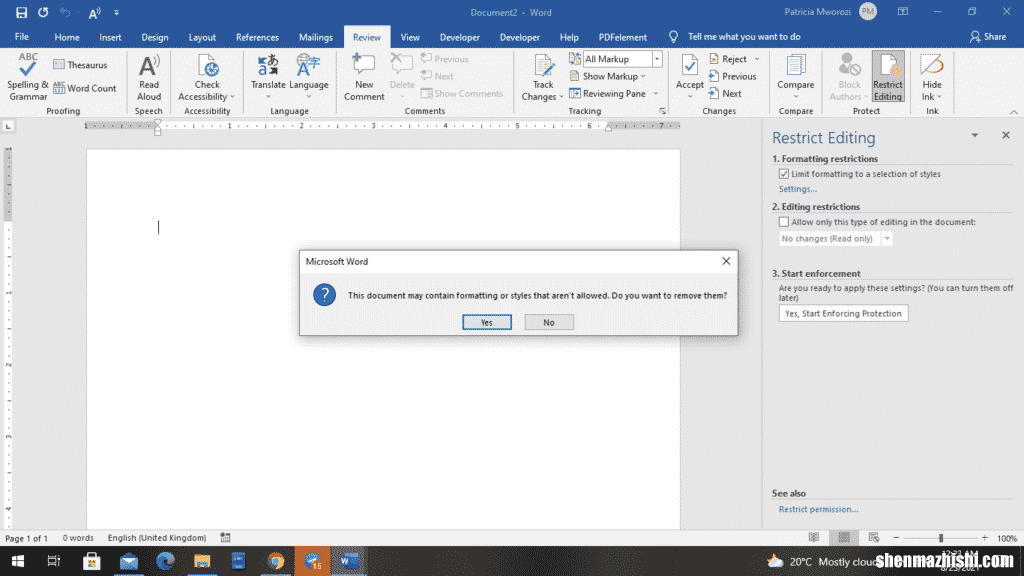Collapse the ribbon with the chevron
1024x576 pixels.
pyautogui.click(x=1014, y=112)
